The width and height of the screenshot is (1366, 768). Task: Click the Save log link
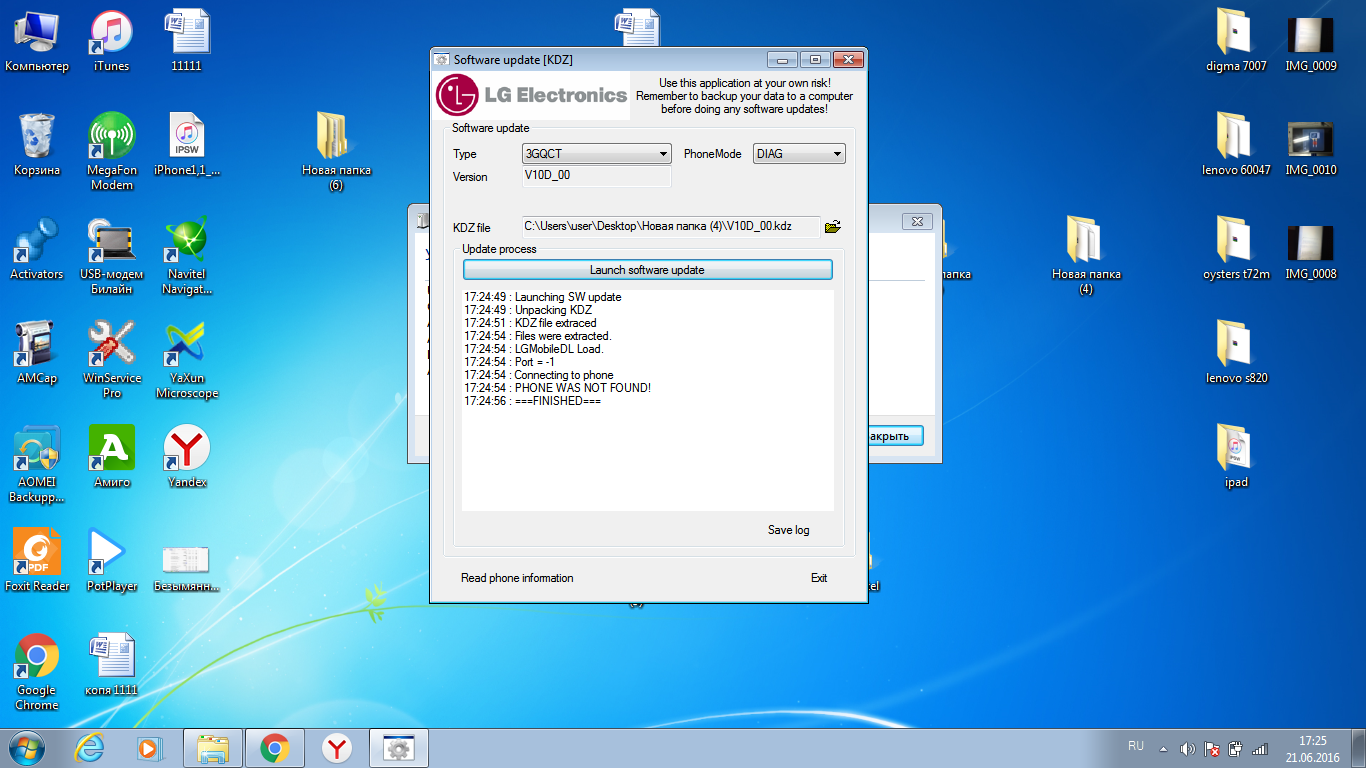pyautogui.click(x=788, y=530)
